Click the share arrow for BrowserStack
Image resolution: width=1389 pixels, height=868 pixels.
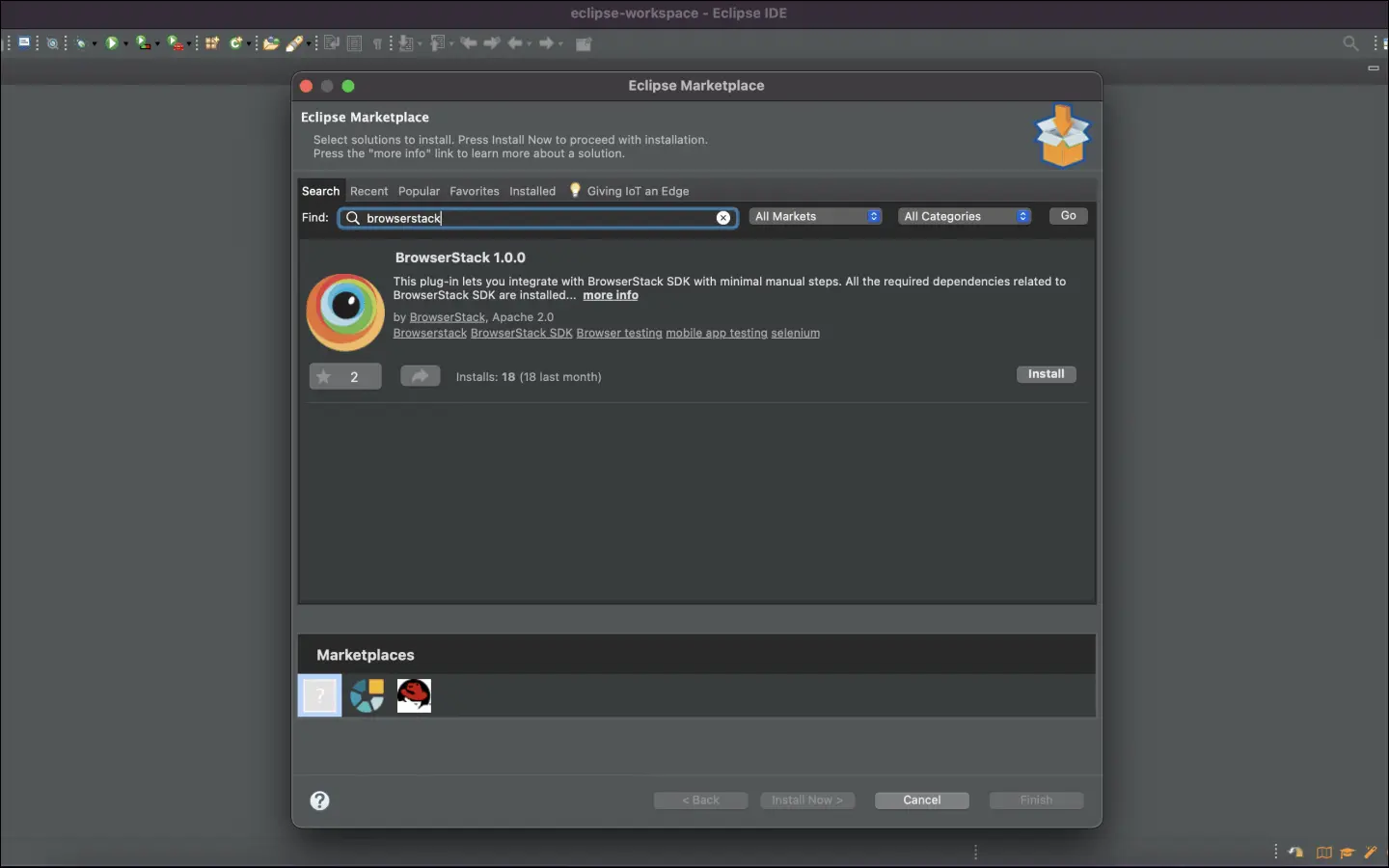[x=420, y=376]
